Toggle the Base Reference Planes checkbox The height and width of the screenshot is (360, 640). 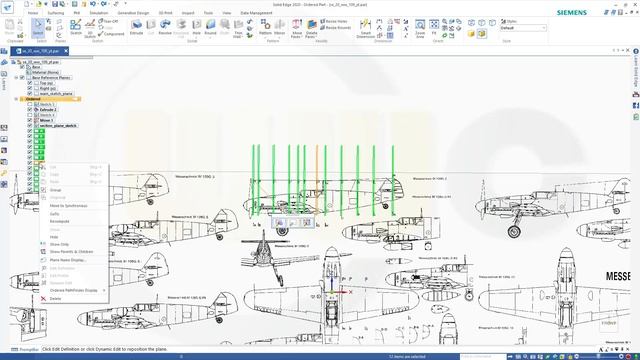22,78
